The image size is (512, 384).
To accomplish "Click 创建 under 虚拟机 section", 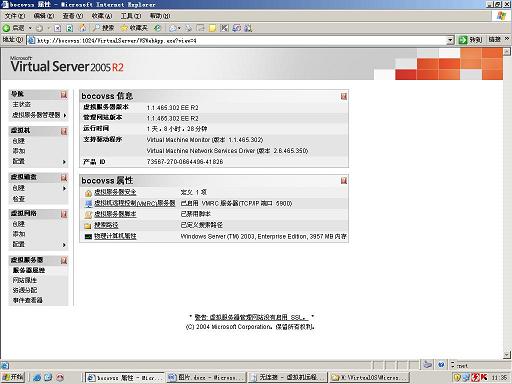I will 19,141.
